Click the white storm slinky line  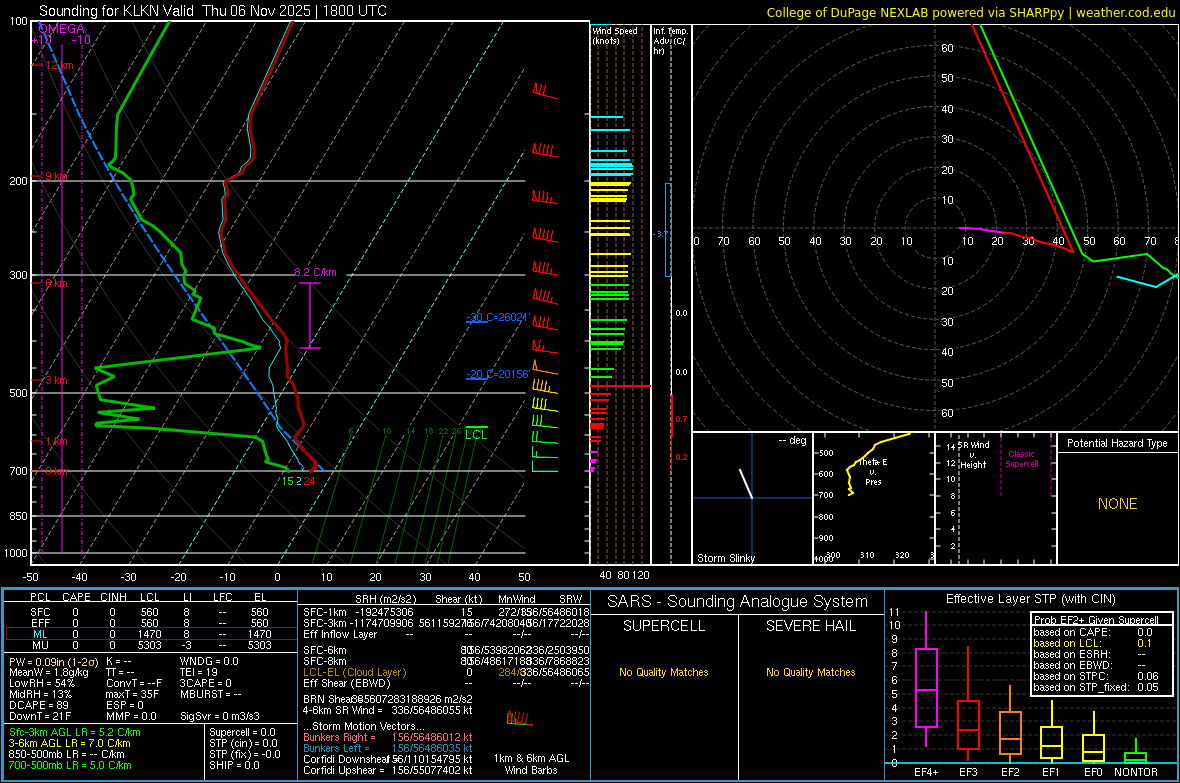[x=746, y=483]
